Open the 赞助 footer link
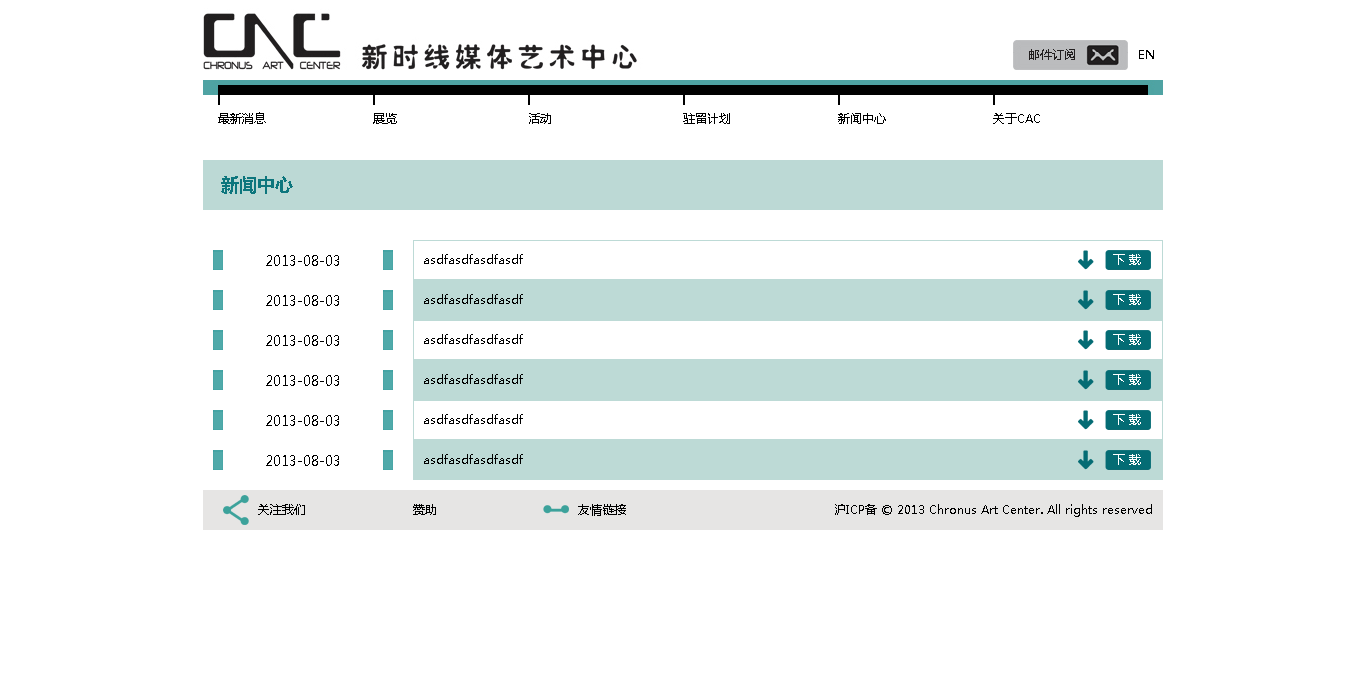Screen dimensions: 1366x695 point(425,510)
